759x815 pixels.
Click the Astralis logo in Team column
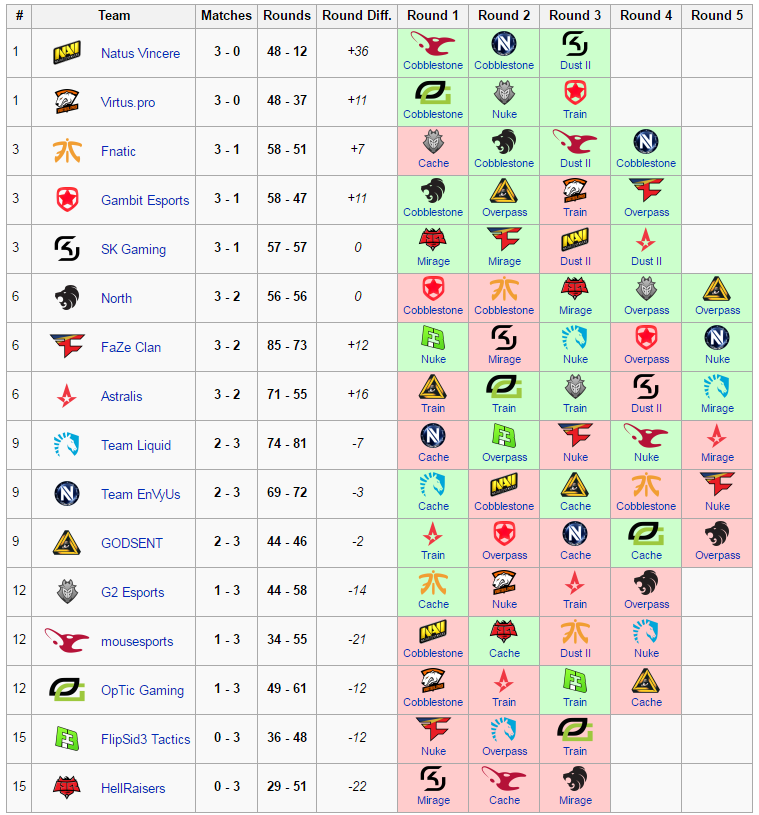67,396
